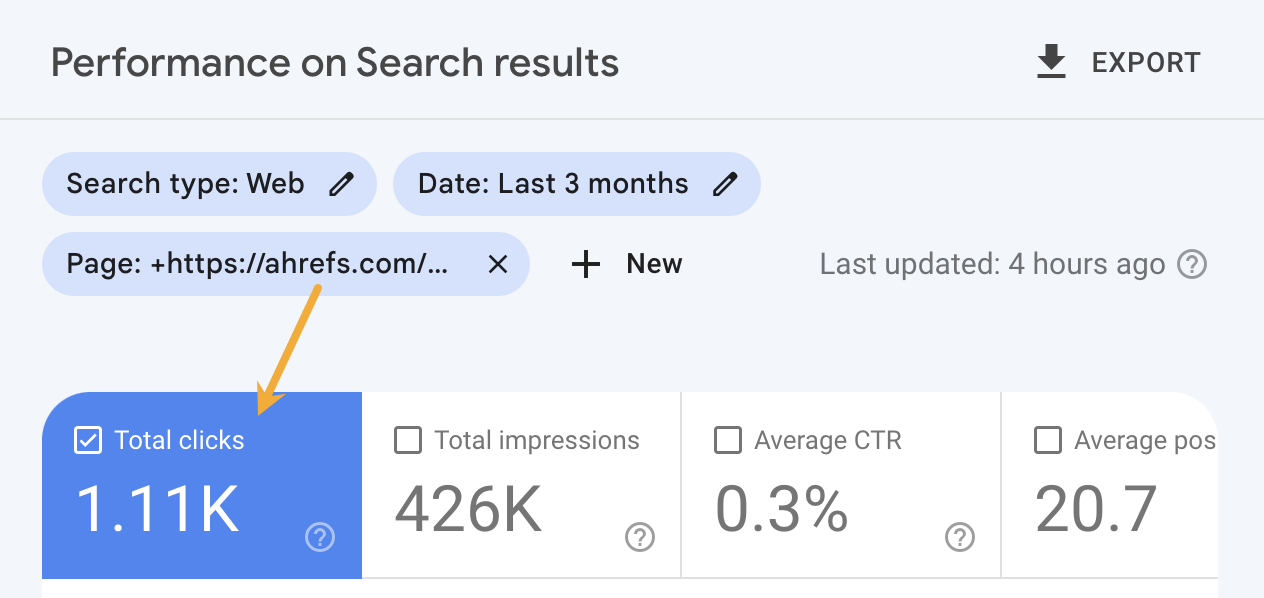Remove the Page filter with the X
The image size is (1264, 598).
click(498, 264)
